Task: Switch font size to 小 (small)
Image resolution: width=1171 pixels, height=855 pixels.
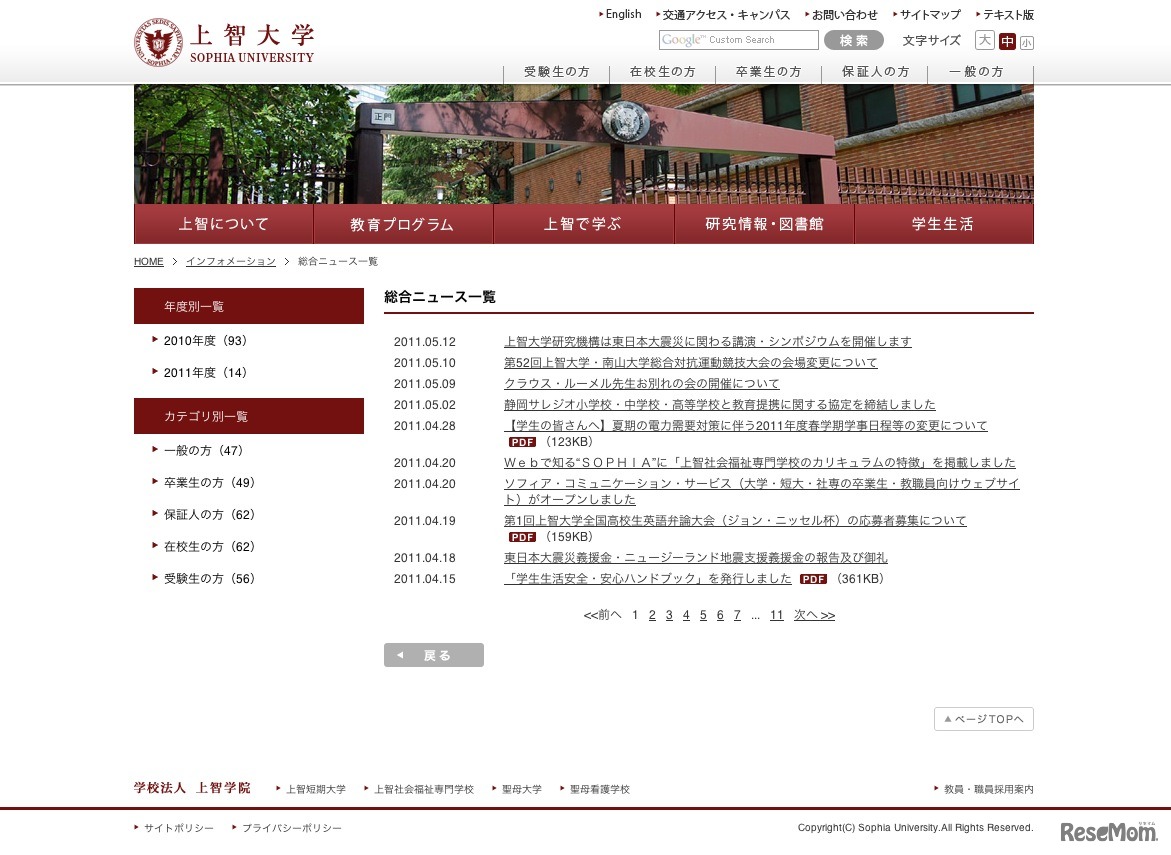Action: pyautogui.click(x=1027, y=41)
